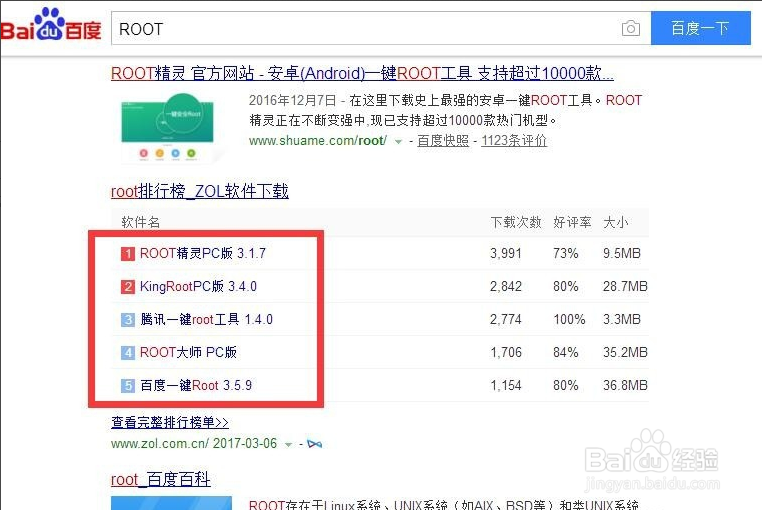Viewport: 762px width, 510px height.
Task: Click the 28.7MB size value
Action: coord(625,286)
